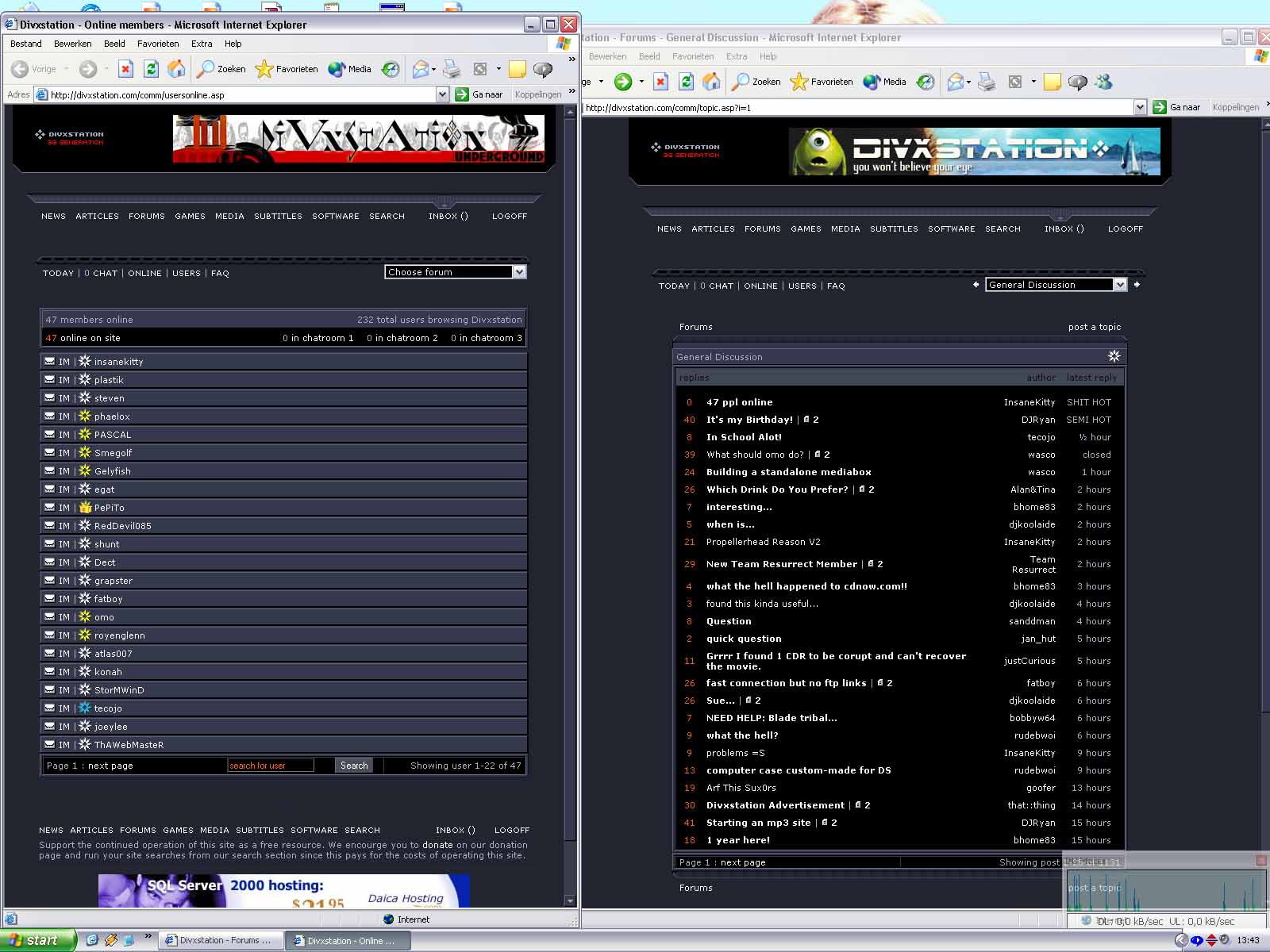Open the Favorieten menu in left browser

tap(158, 44)
